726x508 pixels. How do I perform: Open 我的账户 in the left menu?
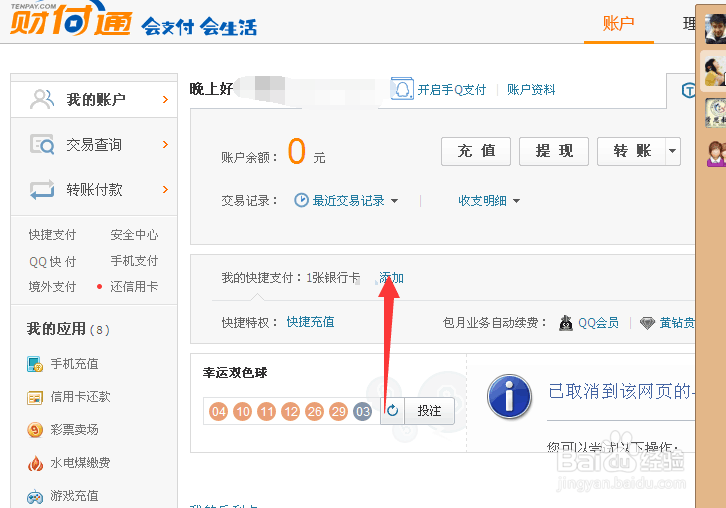tap(94, 99)
